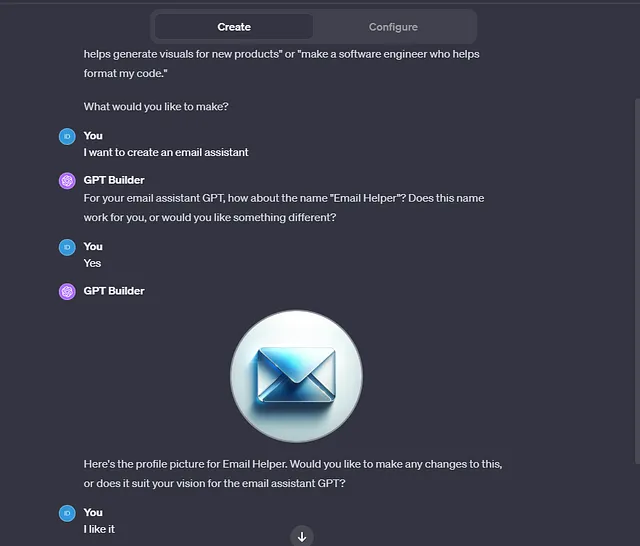The width and height of the screenshot is (640, 546).
Task: Open the Configure tab
Action: coord(393,27)
